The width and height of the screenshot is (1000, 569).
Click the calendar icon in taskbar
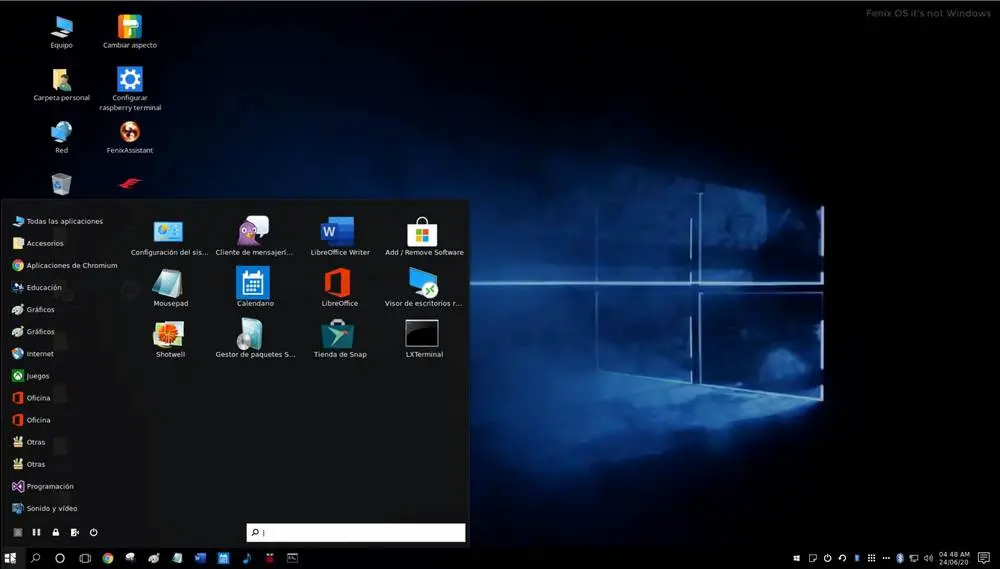(223, 558)
